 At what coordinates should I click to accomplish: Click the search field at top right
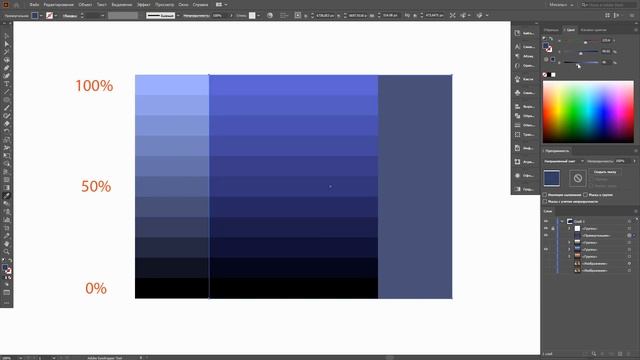pyautogui.click(x=609, y=4)
